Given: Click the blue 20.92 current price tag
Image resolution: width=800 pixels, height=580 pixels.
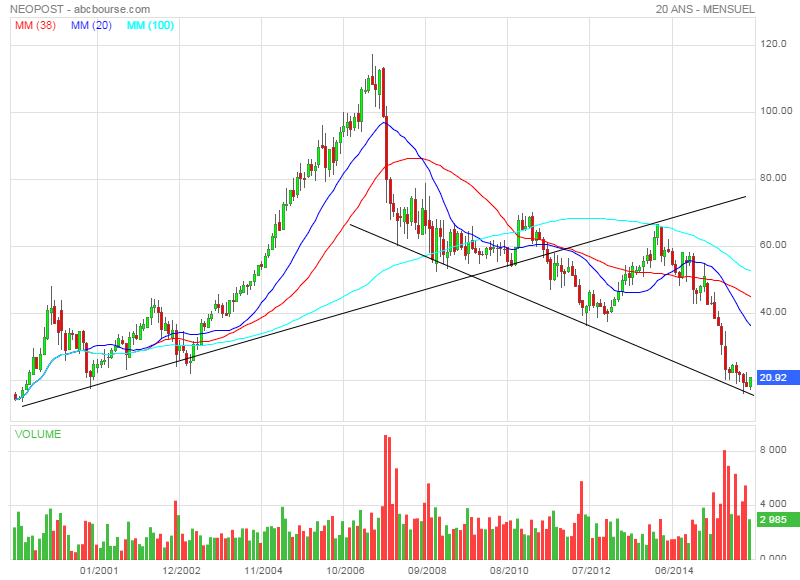Looking at the screenshot, I should pos(778,378).
